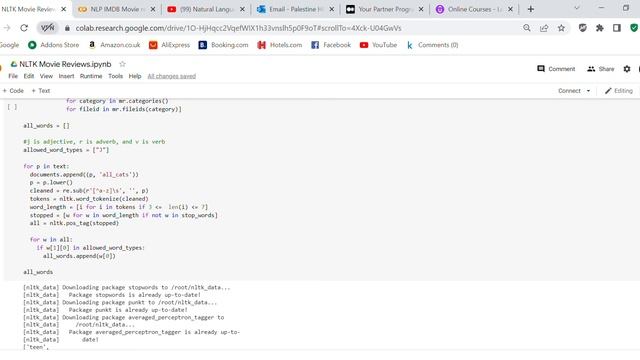
Task: Open the Runtime menu
Action: 91,76
